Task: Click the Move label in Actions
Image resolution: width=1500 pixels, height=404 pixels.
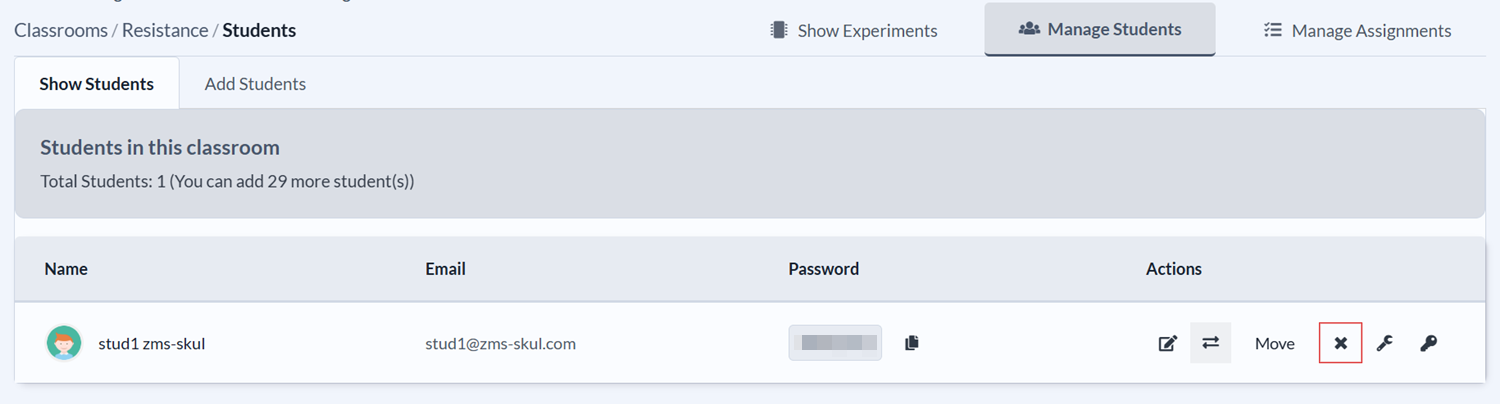Action: (x=1275, y=343)
